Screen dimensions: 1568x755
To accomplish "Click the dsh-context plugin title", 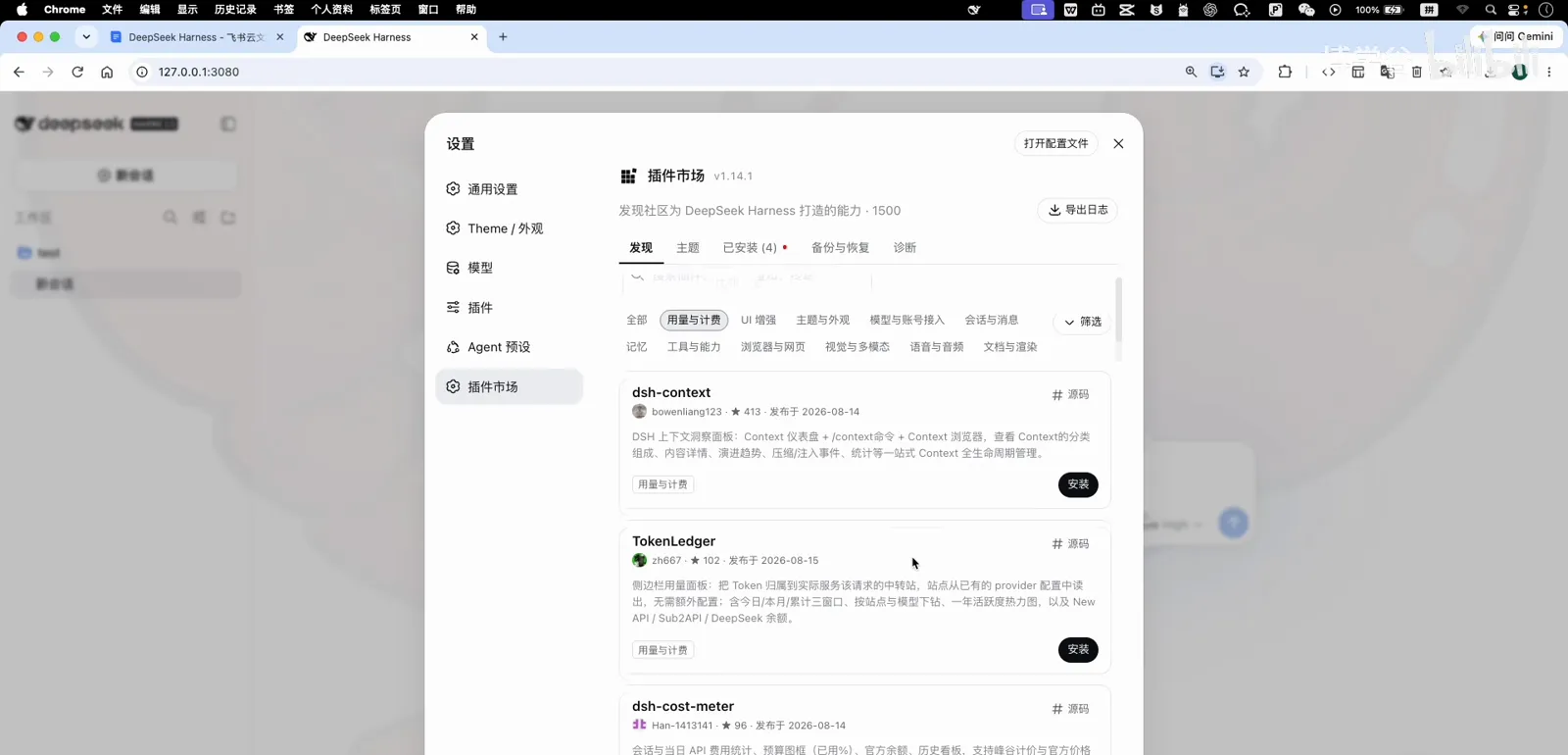I will click(671, 392).
